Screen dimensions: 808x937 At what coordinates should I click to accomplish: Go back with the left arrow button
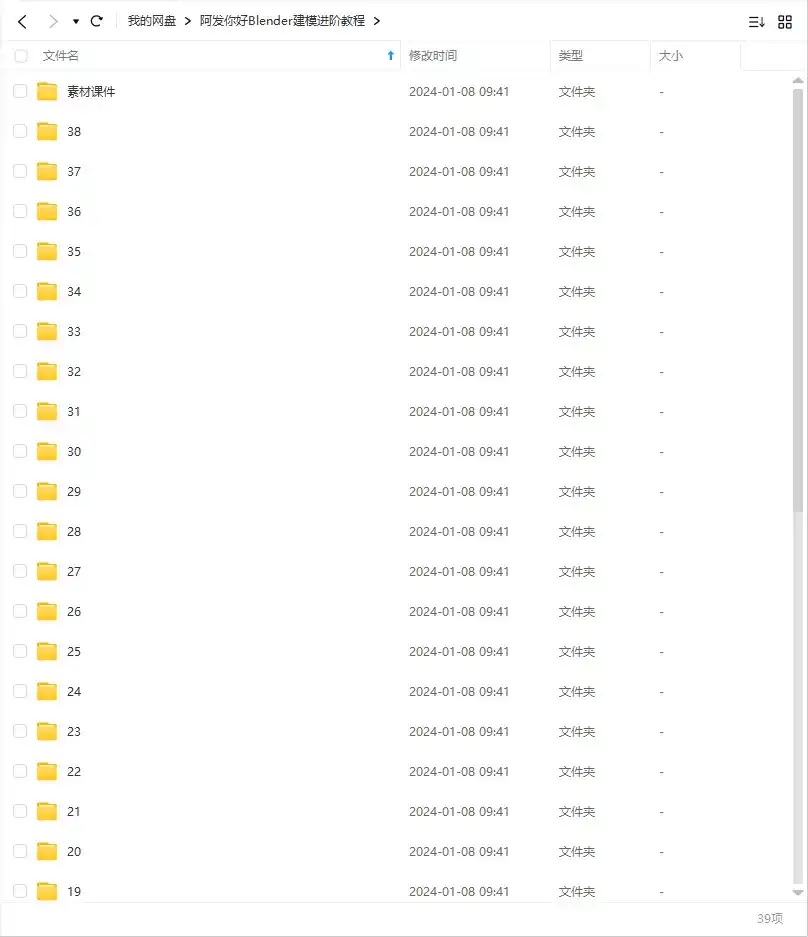pos(22,21)
